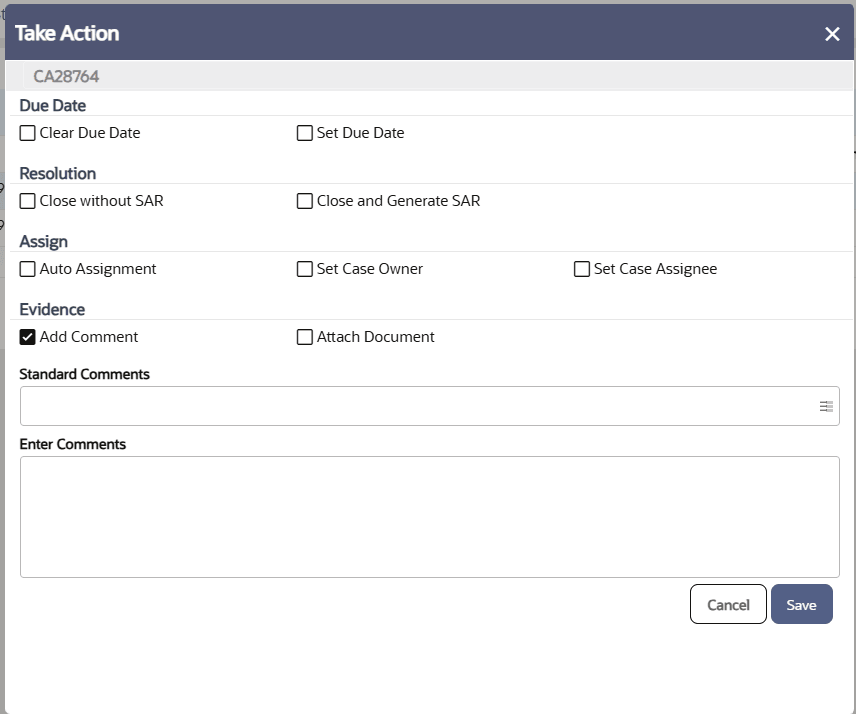Uncheck the Add Comment checkbox

pos(28,337)
